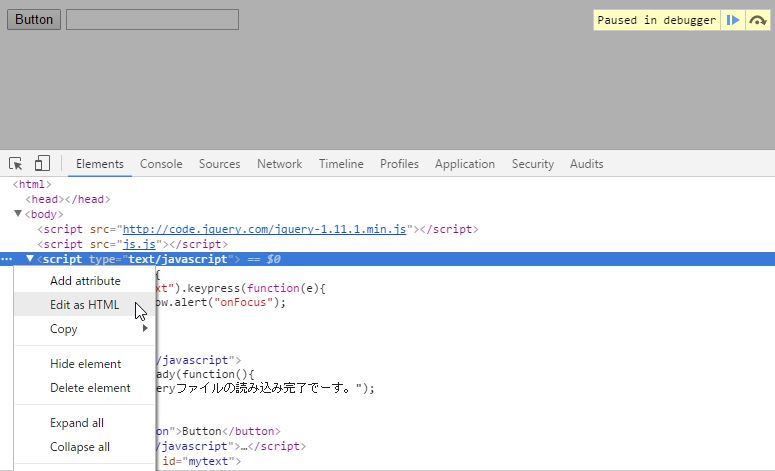The width and height of the screenshot is (775, 471).
Task: Select Collapse all menu entry
Action: (85, 447)
